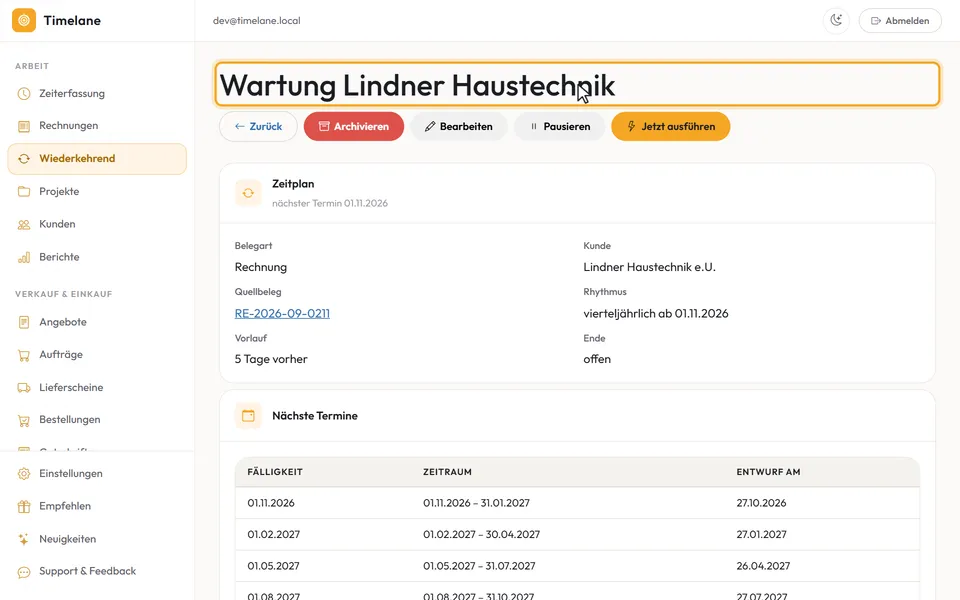960x600 pixels.
Task: Click the cart icon beside Aufträge
Action: tap(24, 355)
